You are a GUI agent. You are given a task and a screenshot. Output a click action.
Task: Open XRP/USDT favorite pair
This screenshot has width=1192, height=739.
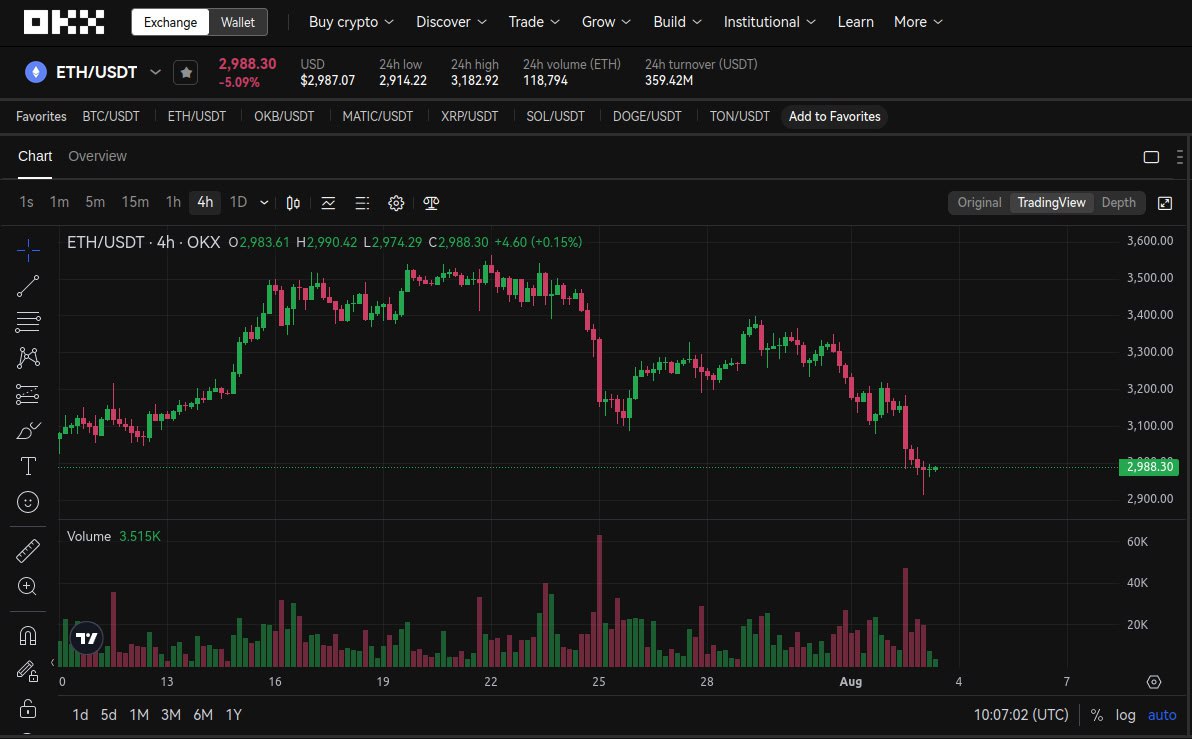(469, 116)
